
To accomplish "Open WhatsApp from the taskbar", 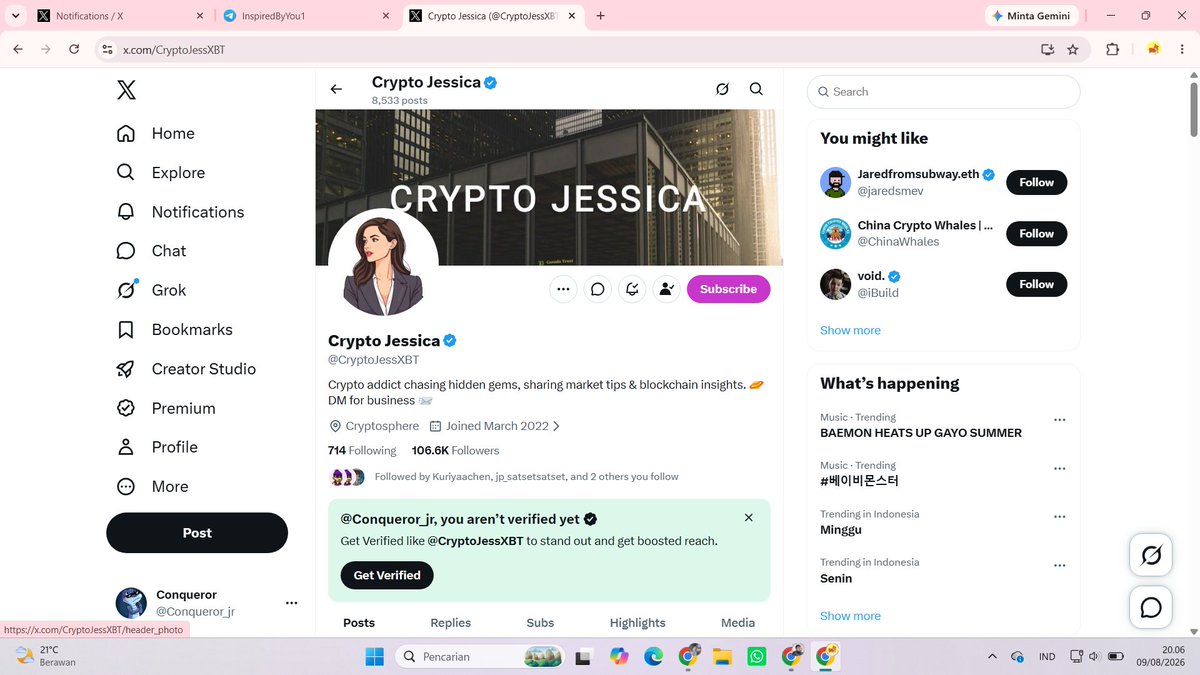I will pyautogui.click(x=757, y=657).
